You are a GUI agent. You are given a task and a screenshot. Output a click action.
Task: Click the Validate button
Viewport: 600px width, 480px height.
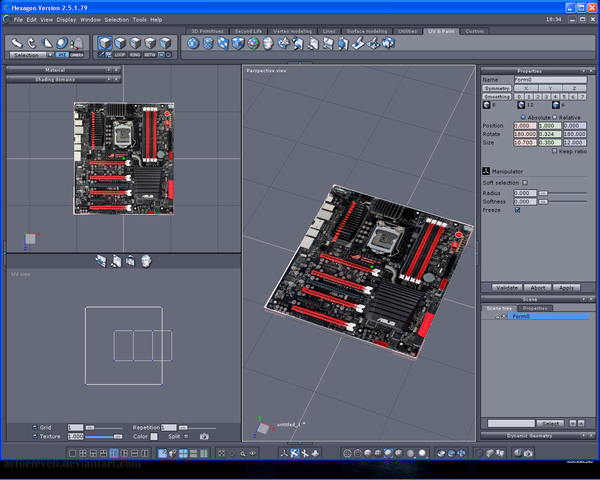coord(507,287)
